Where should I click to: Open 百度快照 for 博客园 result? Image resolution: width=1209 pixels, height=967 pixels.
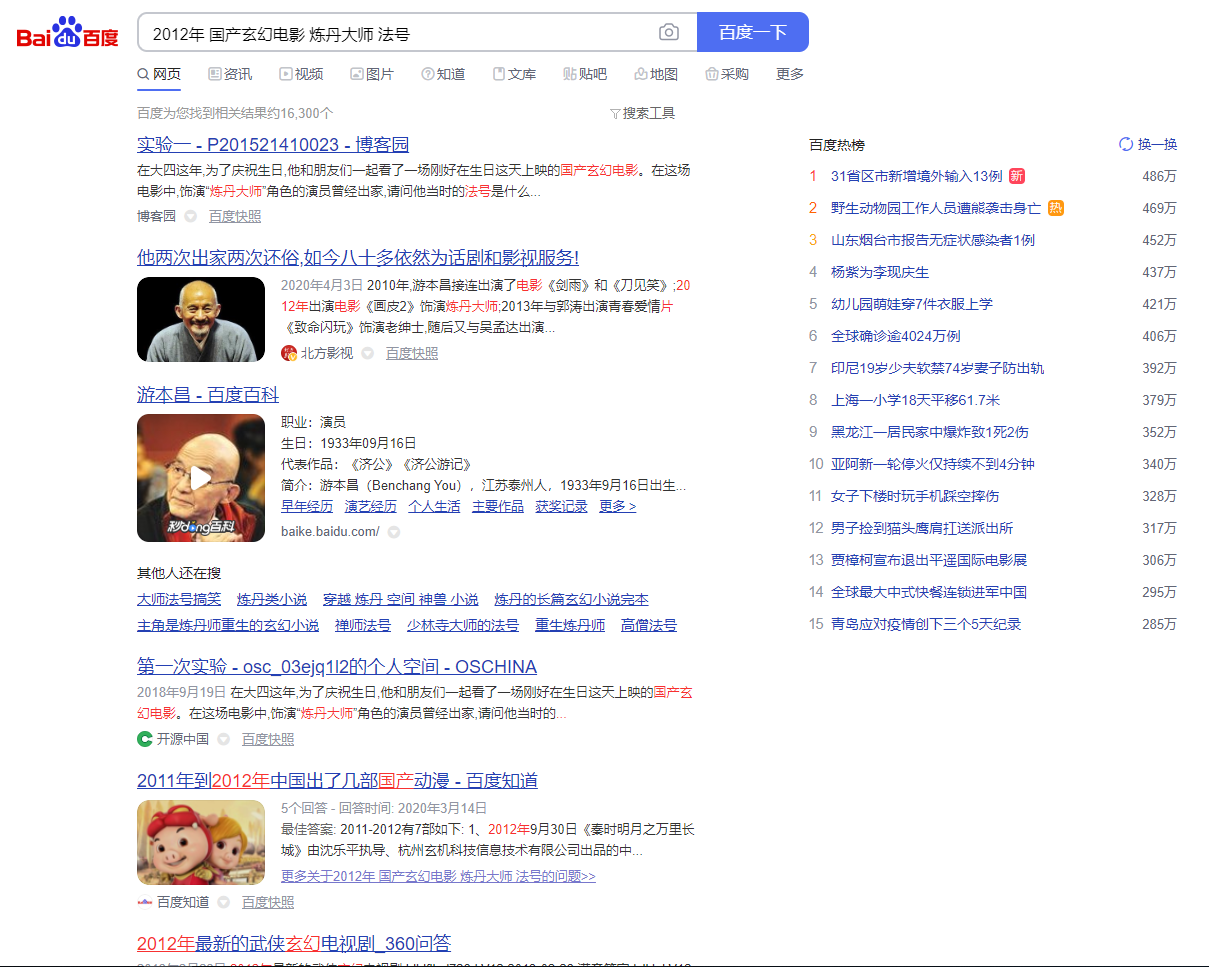(x=235, y=216)
